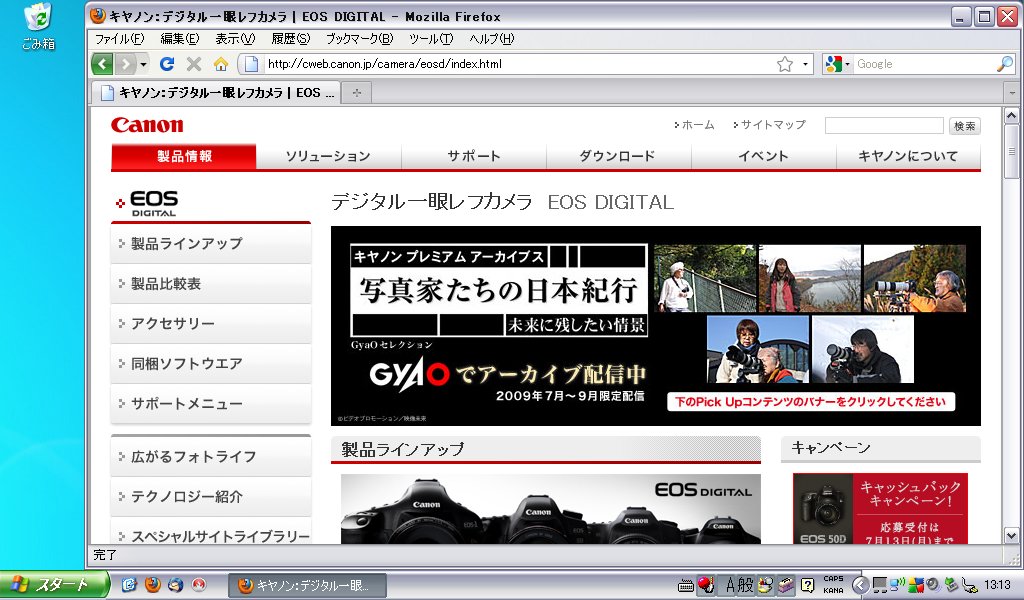Open the back/forward history dropdown
Image resolution: width=1024 pixels, height=600 pixels.
[143, 64]
